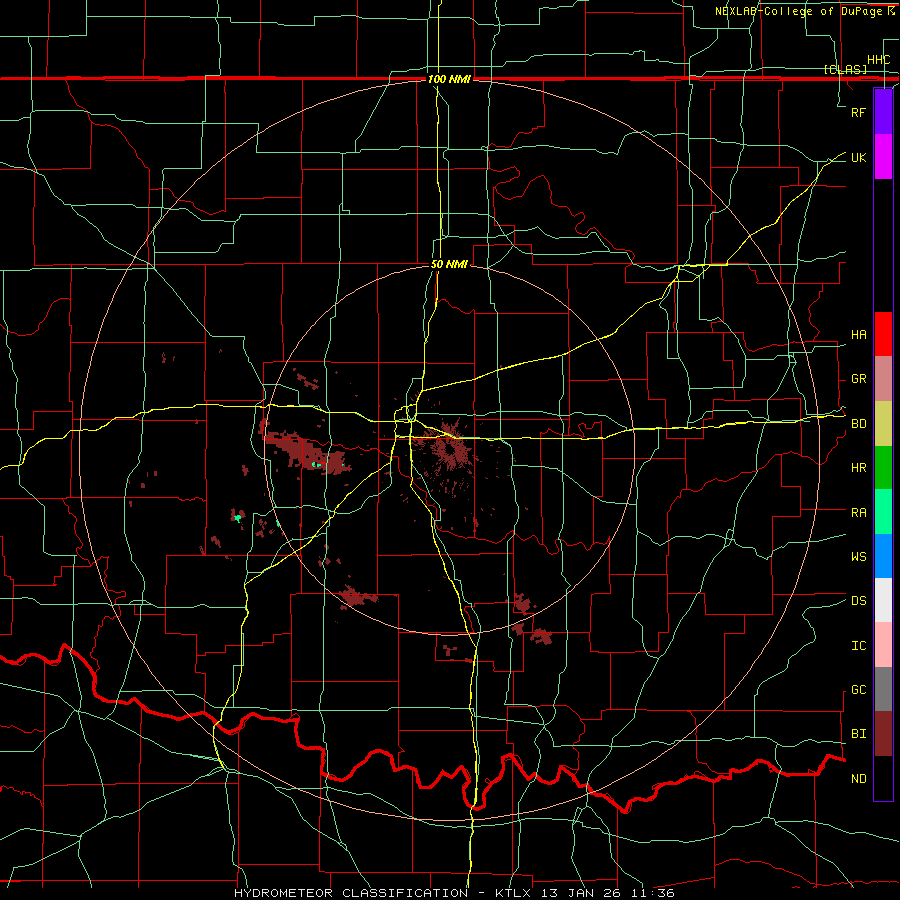Click the HR legend label
900x900 pixels.
(x=858, y=468)
